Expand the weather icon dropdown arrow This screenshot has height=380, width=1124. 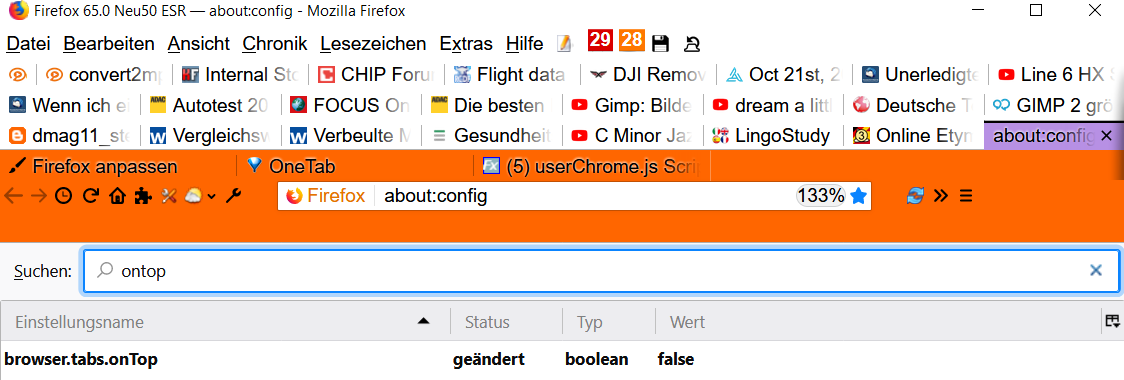[x=212, y=196]
